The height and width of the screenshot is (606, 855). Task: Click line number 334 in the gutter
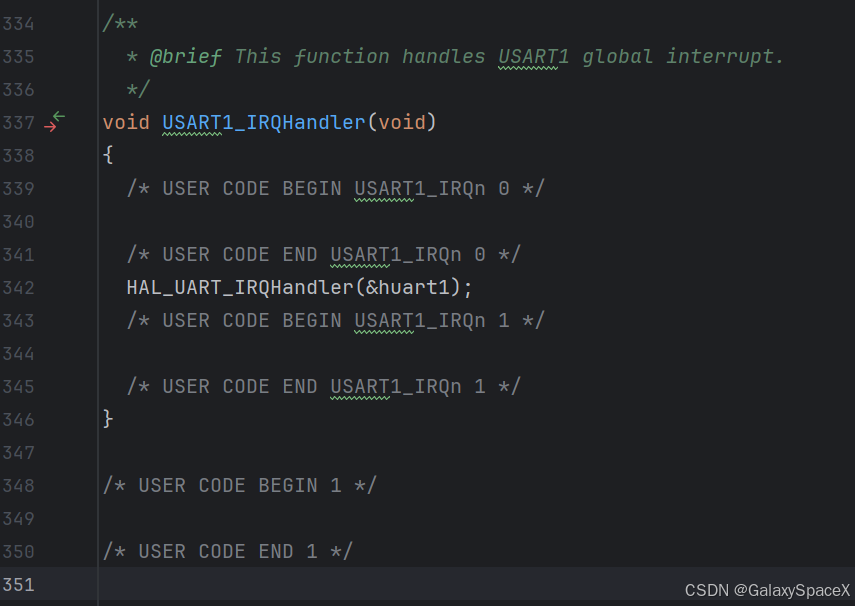19,24
